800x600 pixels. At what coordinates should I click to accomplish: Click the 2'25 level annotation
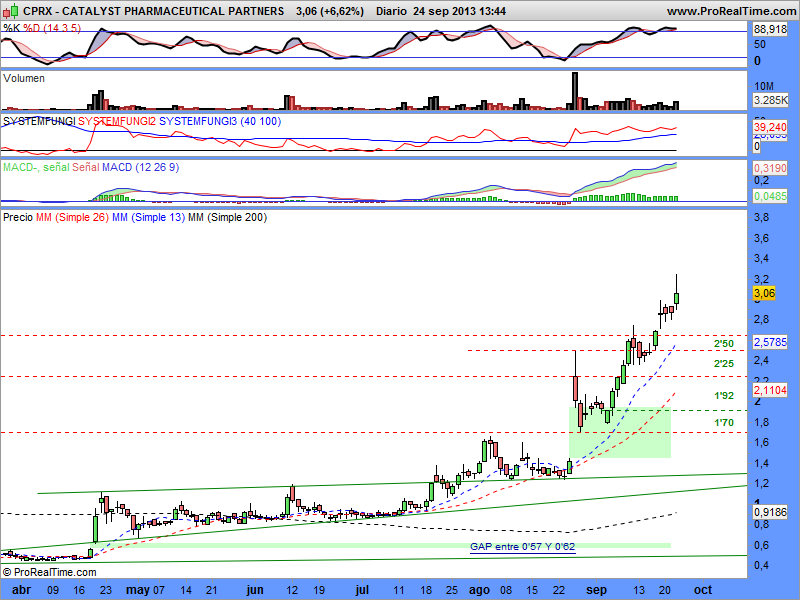coord(723,364)
